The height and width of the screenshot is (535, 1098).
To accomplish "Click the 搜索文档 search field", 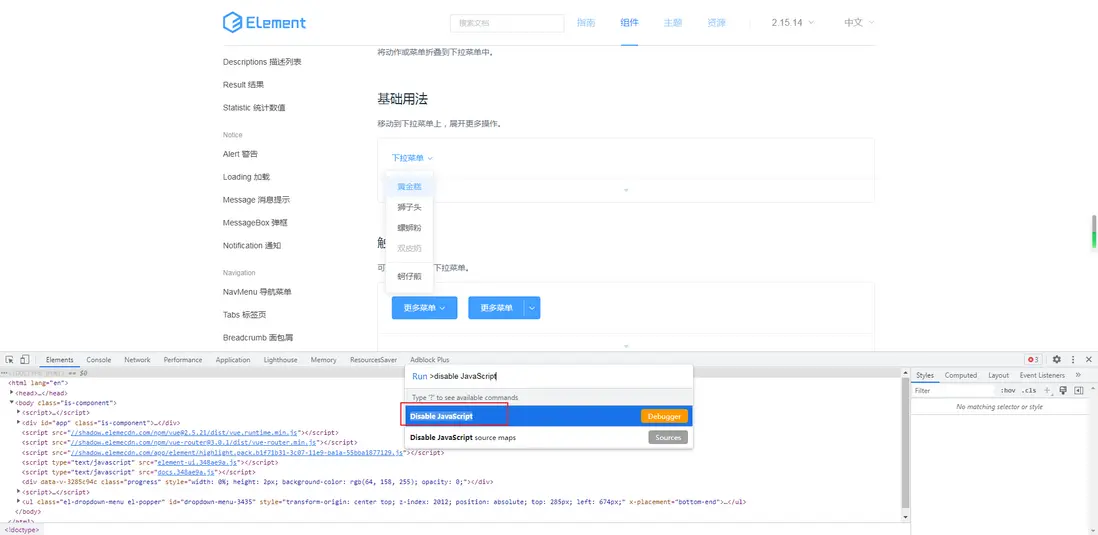I will pyautogui.click(x=507, y=23).
